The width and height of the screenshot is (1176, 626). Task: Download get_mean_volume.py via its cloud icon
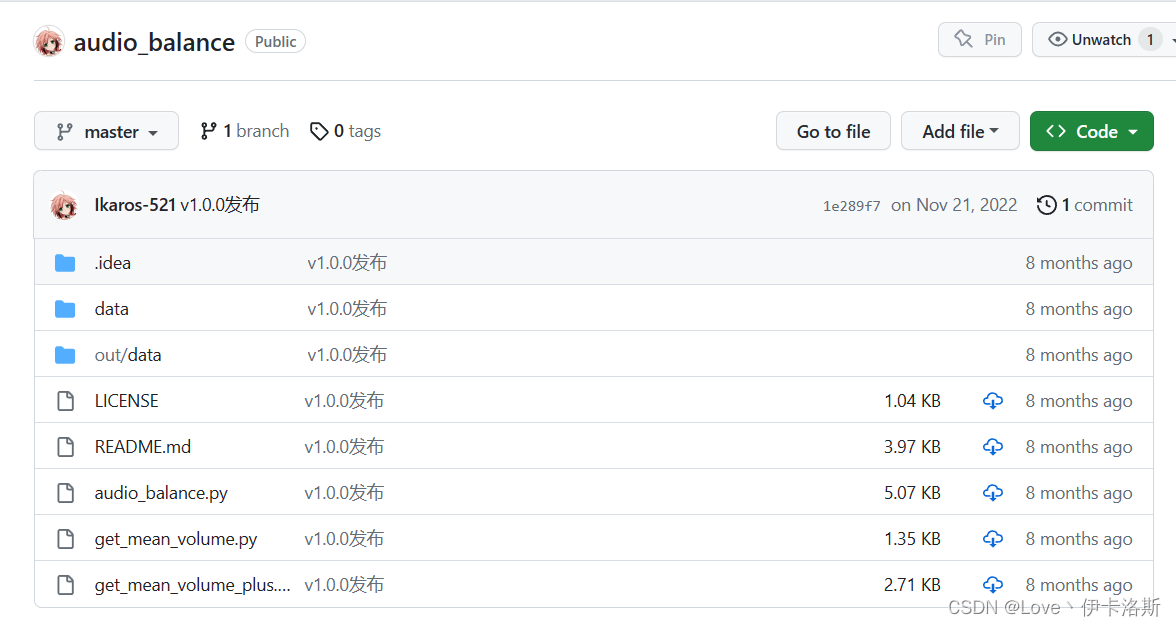point(993,539)
